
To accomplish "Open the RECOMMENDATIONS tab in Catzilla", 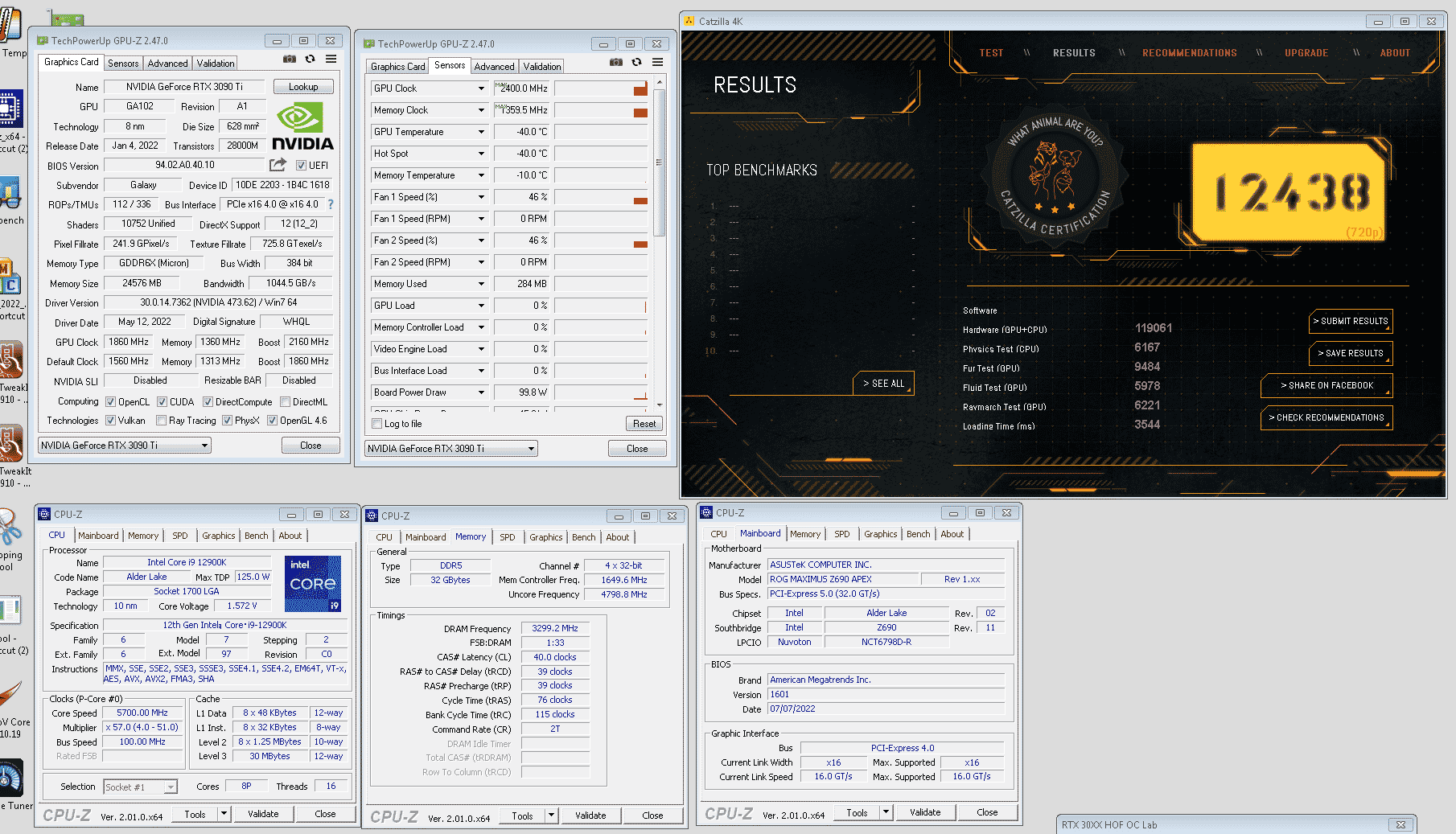I will (x=1189, y=53).
